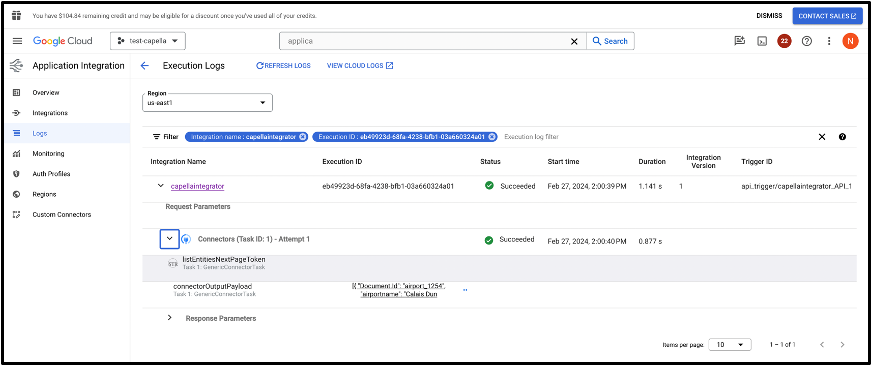Click VIEW CLOUD LOGS link

click(360, 66)
